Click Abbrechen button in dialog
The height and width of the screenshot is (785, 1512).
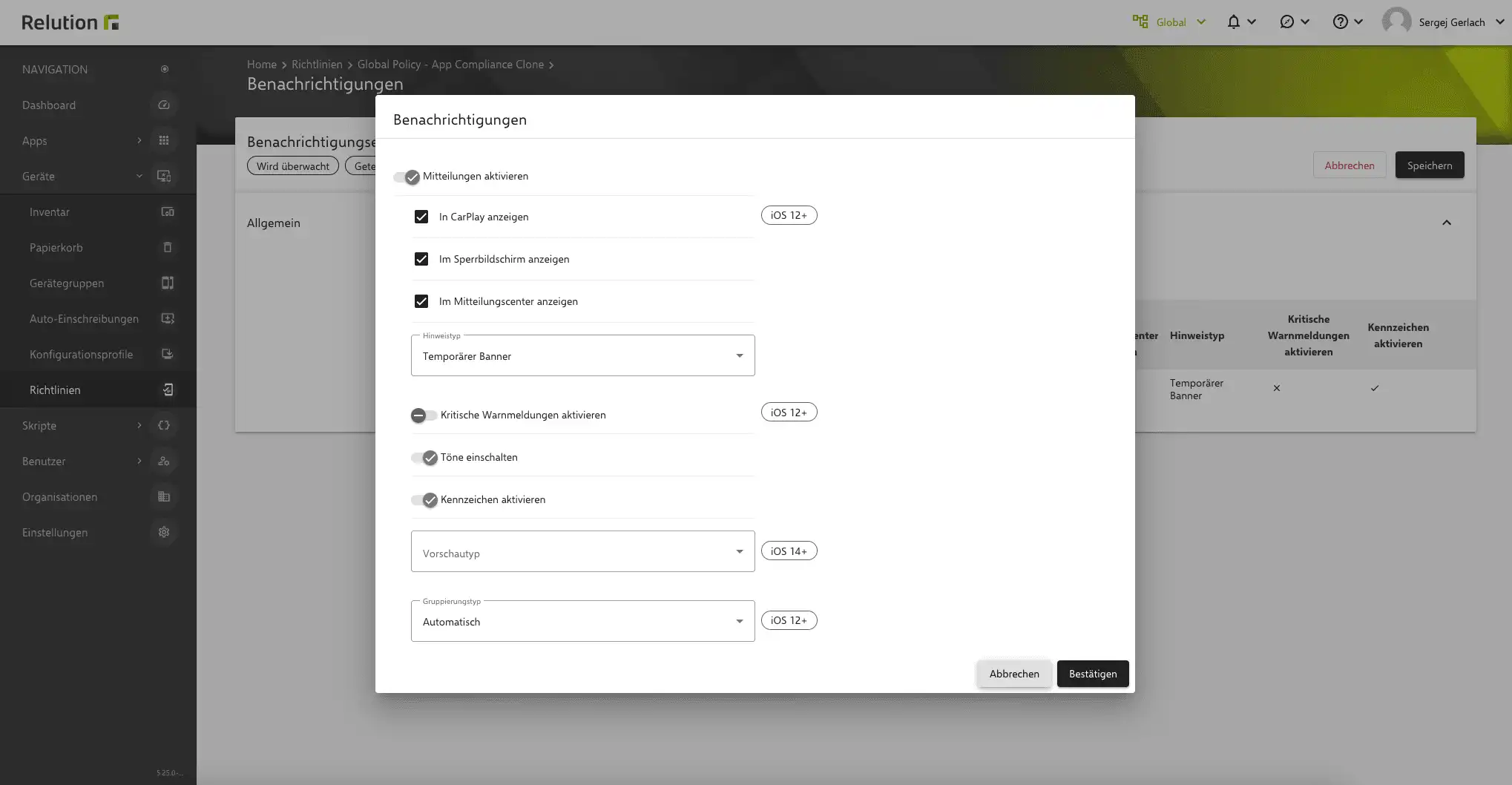(x=1014, y=674)
